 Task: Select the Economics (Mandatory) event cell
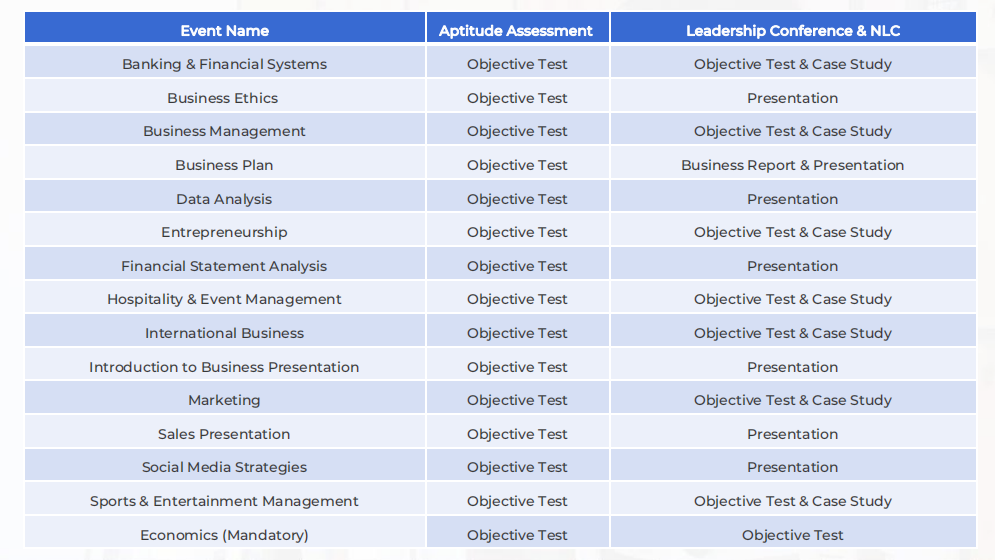224,535
